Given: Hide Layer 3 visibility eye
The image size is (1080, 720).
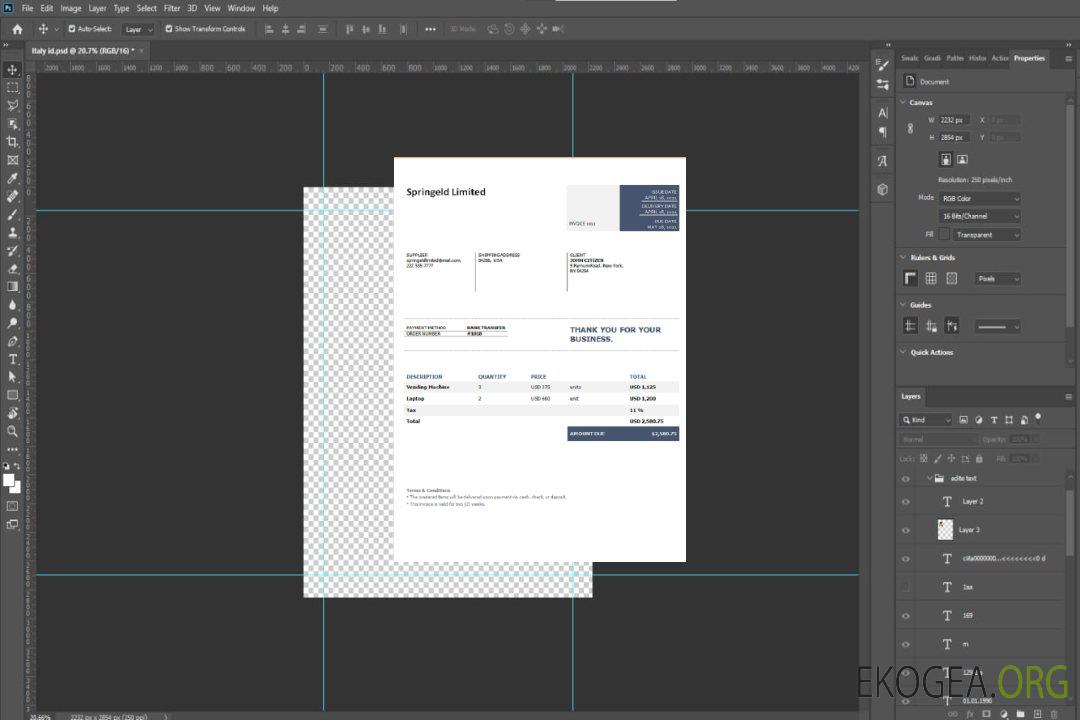Looking at the screenshot, I should pos(906,531).
